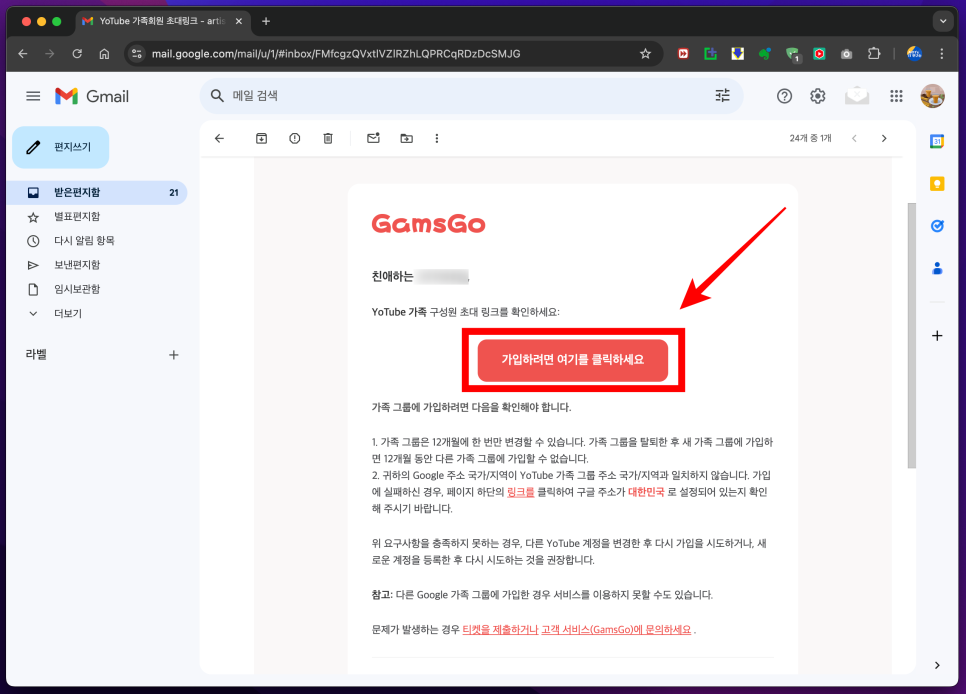The image size is (966, 694).
Task: Move email to a folder
Action: [x=407, y=138]
